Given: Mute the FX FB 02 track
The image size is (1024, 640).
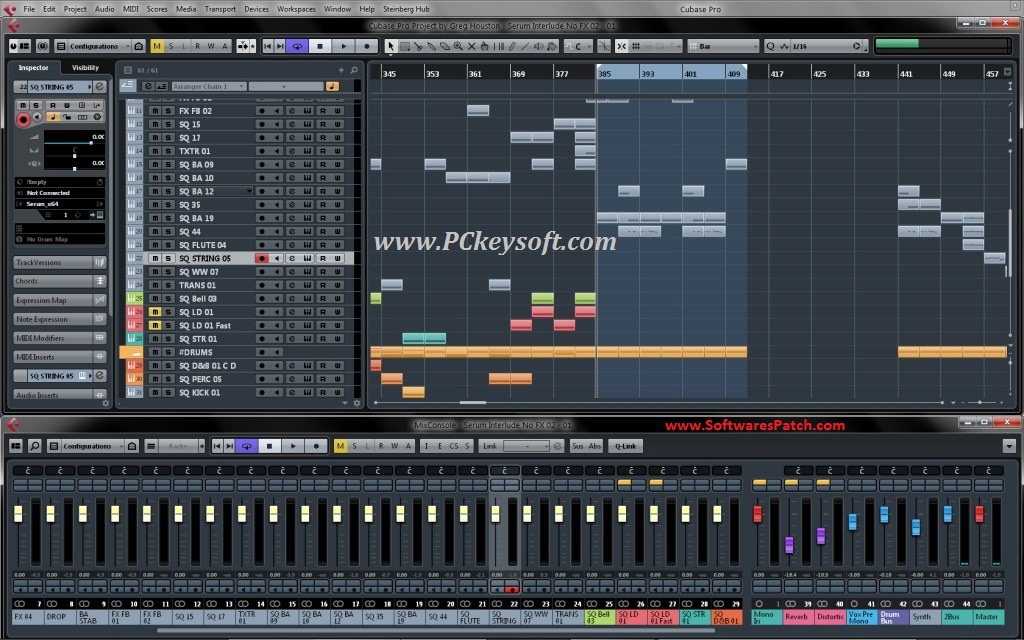Looking at the screenshot, I should point(155,111).
